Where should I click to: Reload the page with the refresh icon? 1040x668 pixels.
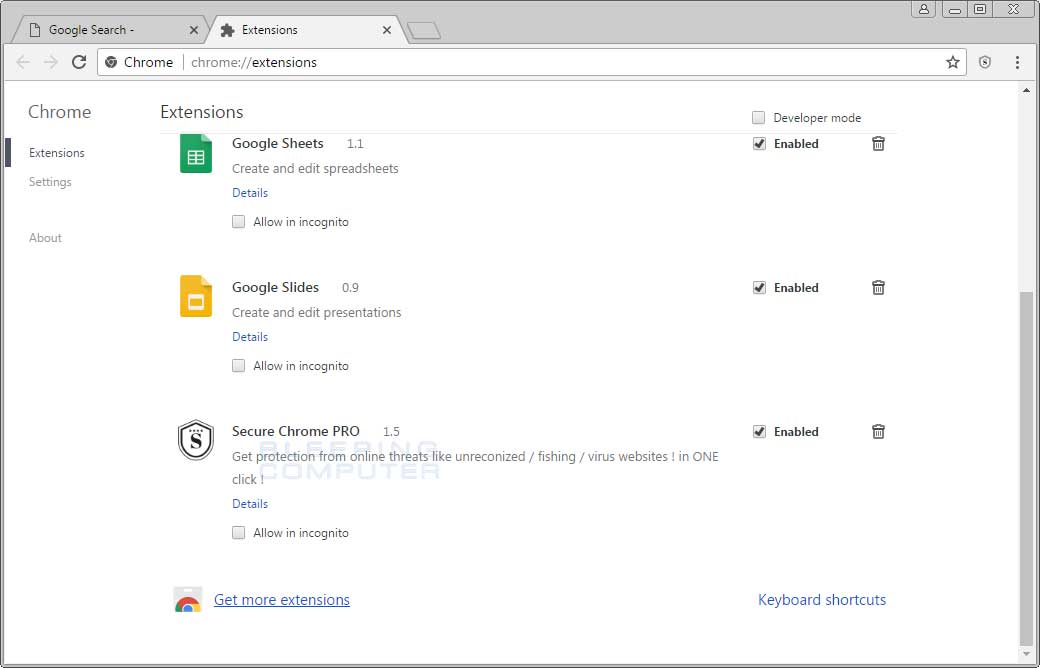click(x=79, y=62)
